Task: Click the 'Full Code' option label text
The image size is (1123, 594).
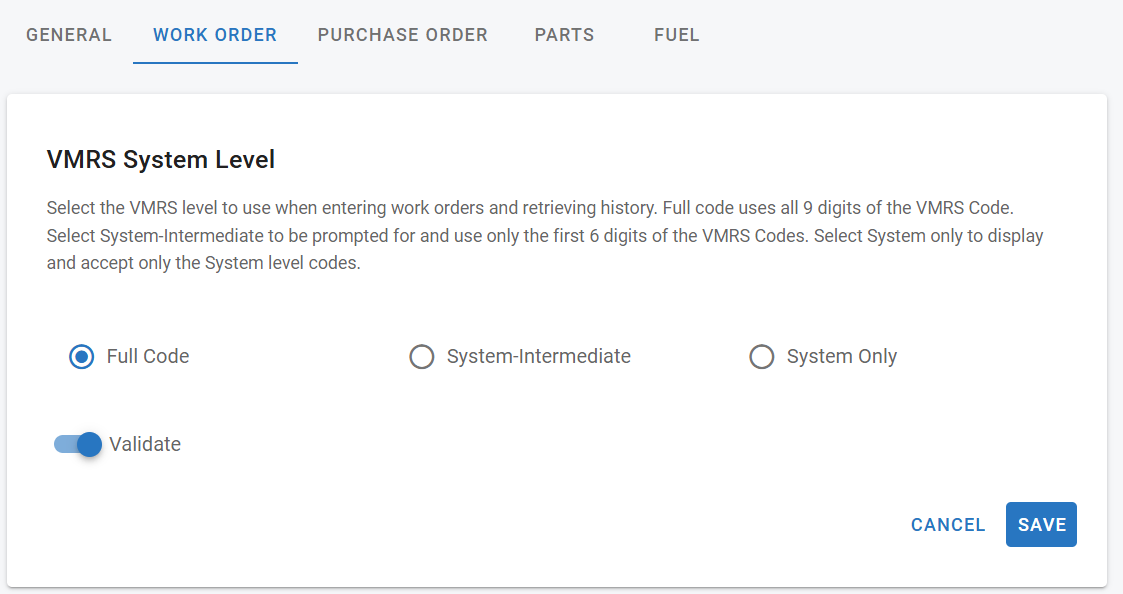Action: tap(148, 357)
